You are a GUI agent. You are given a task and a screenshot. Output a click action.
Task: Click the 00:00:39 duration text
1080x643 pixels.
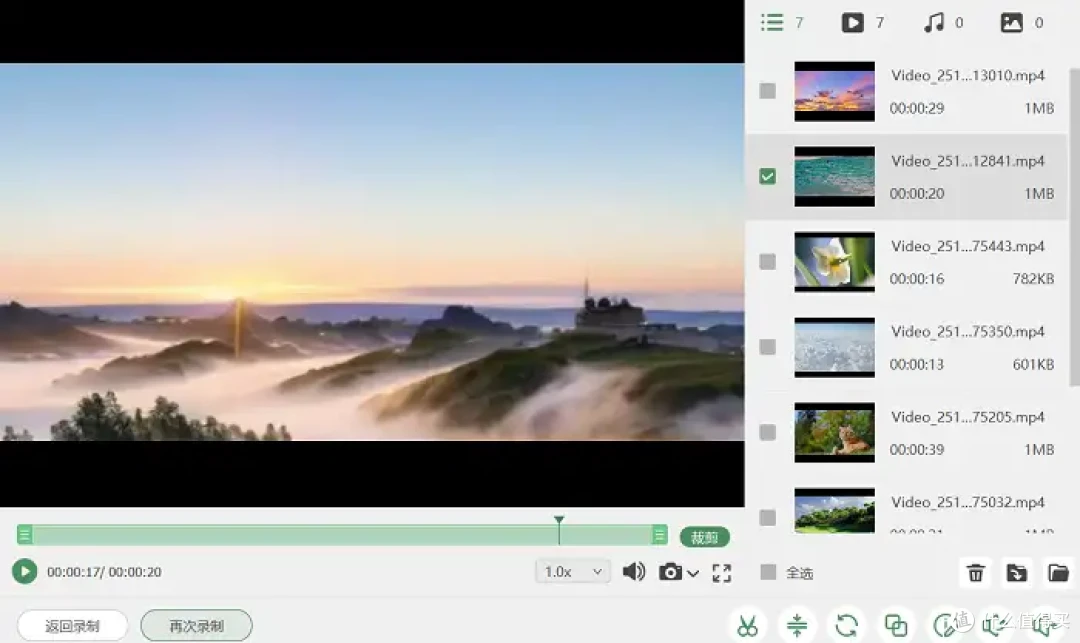coord(917,450)
